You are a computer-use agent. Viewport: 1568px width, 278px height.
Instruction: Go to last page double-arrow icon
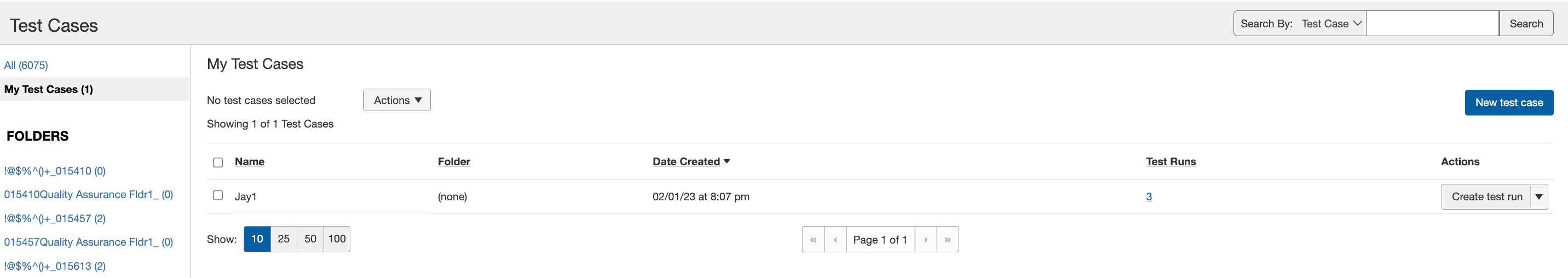(x=948, y=240)
